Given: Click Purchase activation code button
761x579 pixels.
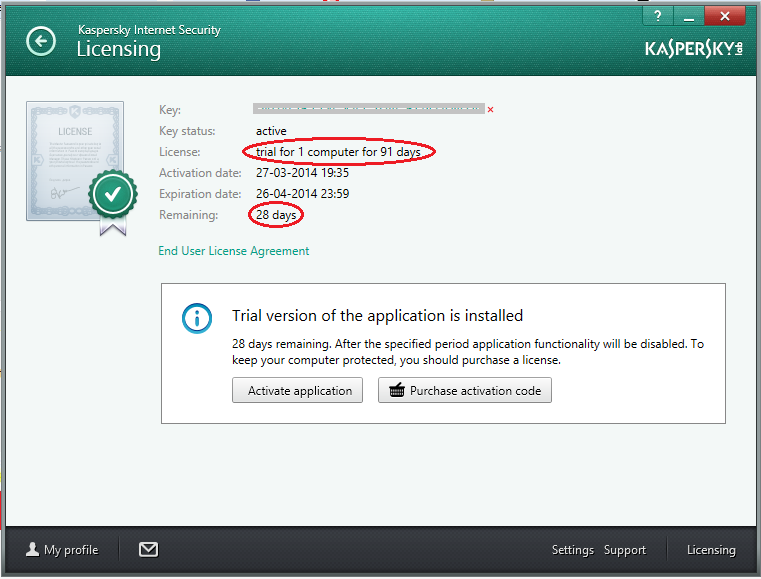Looking at the screenshot, I should 465,390.
